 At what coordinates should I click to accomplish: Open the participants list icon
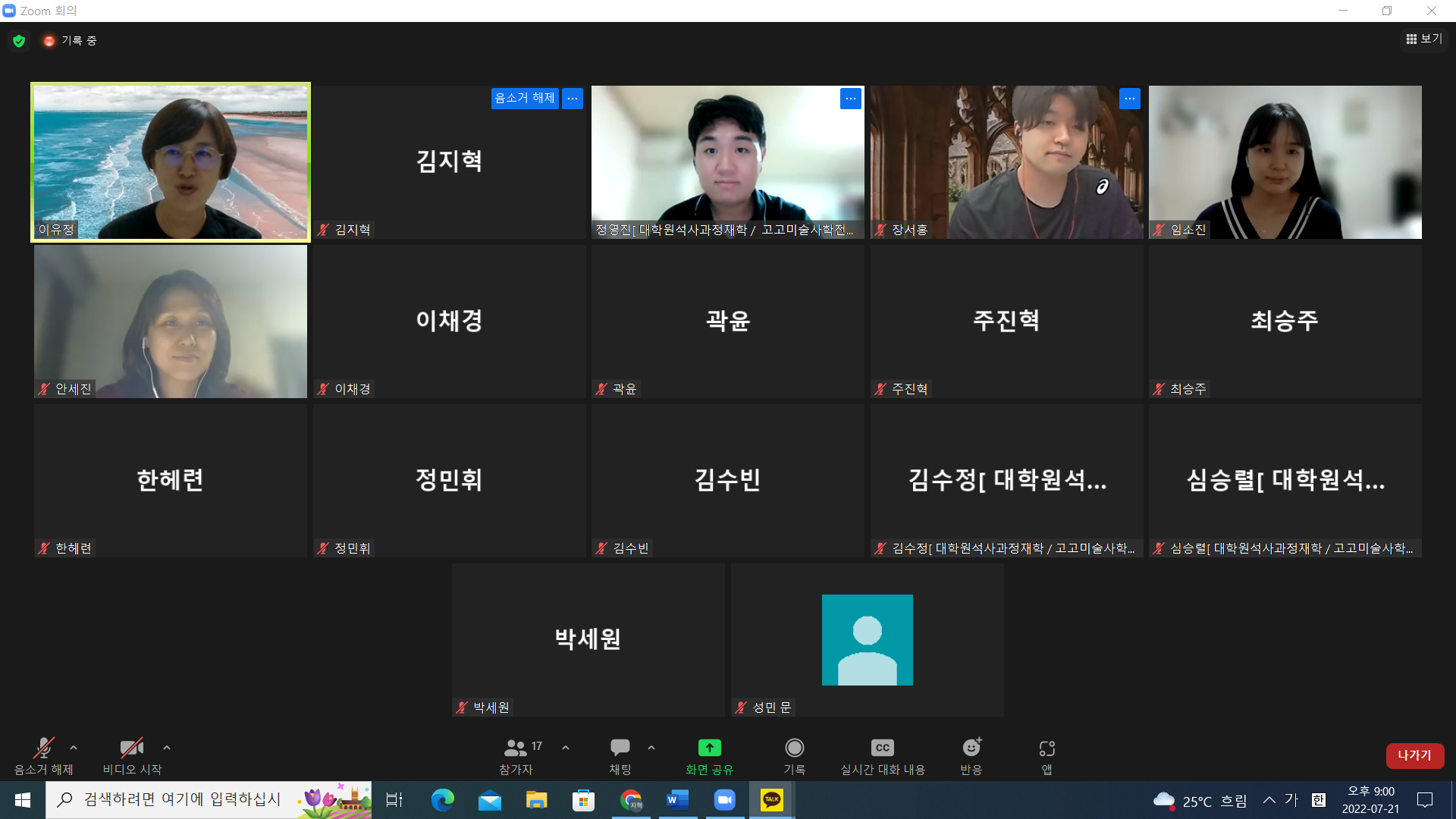click(x=516, y=748)
